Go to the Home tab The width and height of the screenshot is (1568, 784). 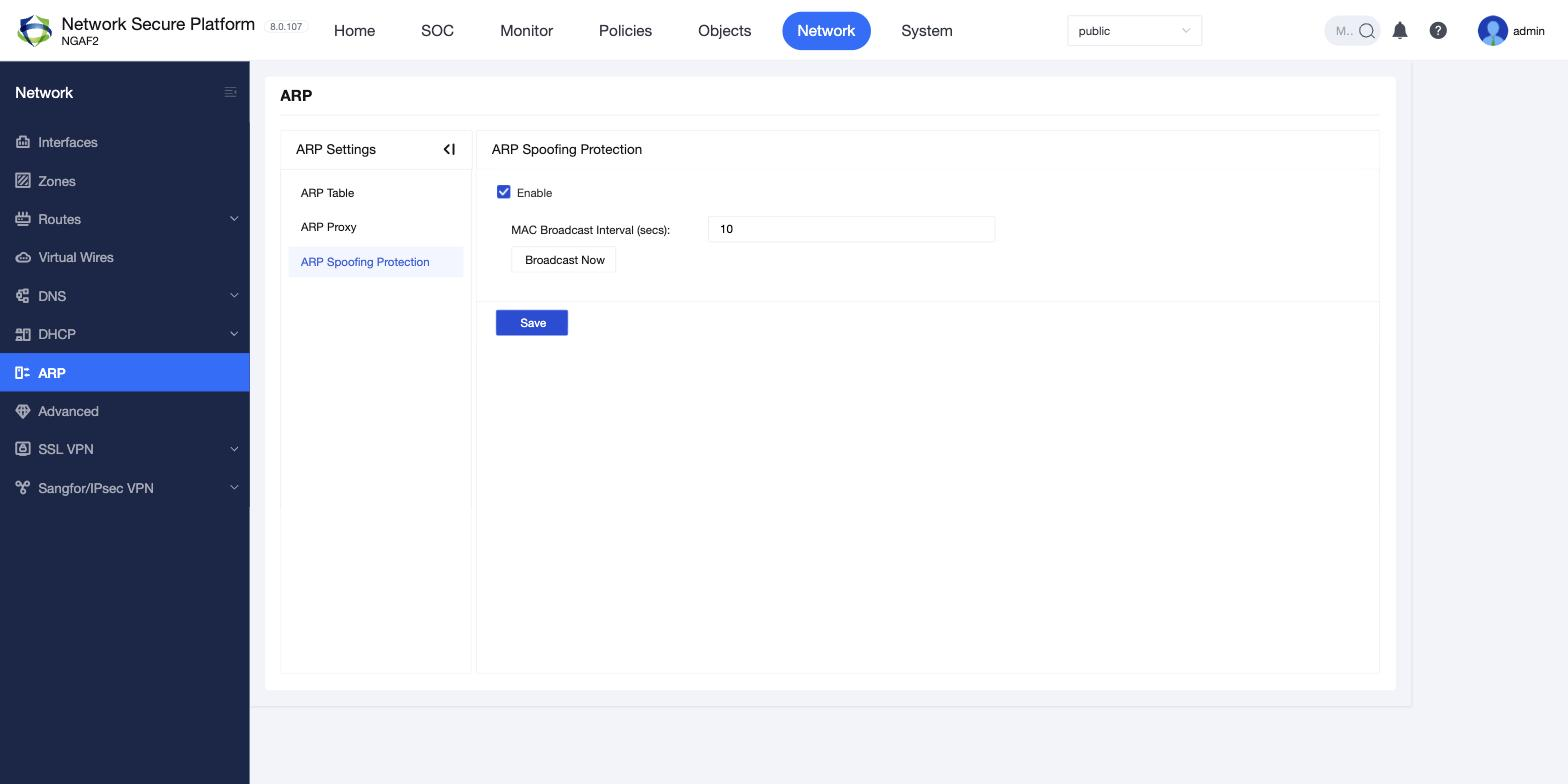(355, 31)
